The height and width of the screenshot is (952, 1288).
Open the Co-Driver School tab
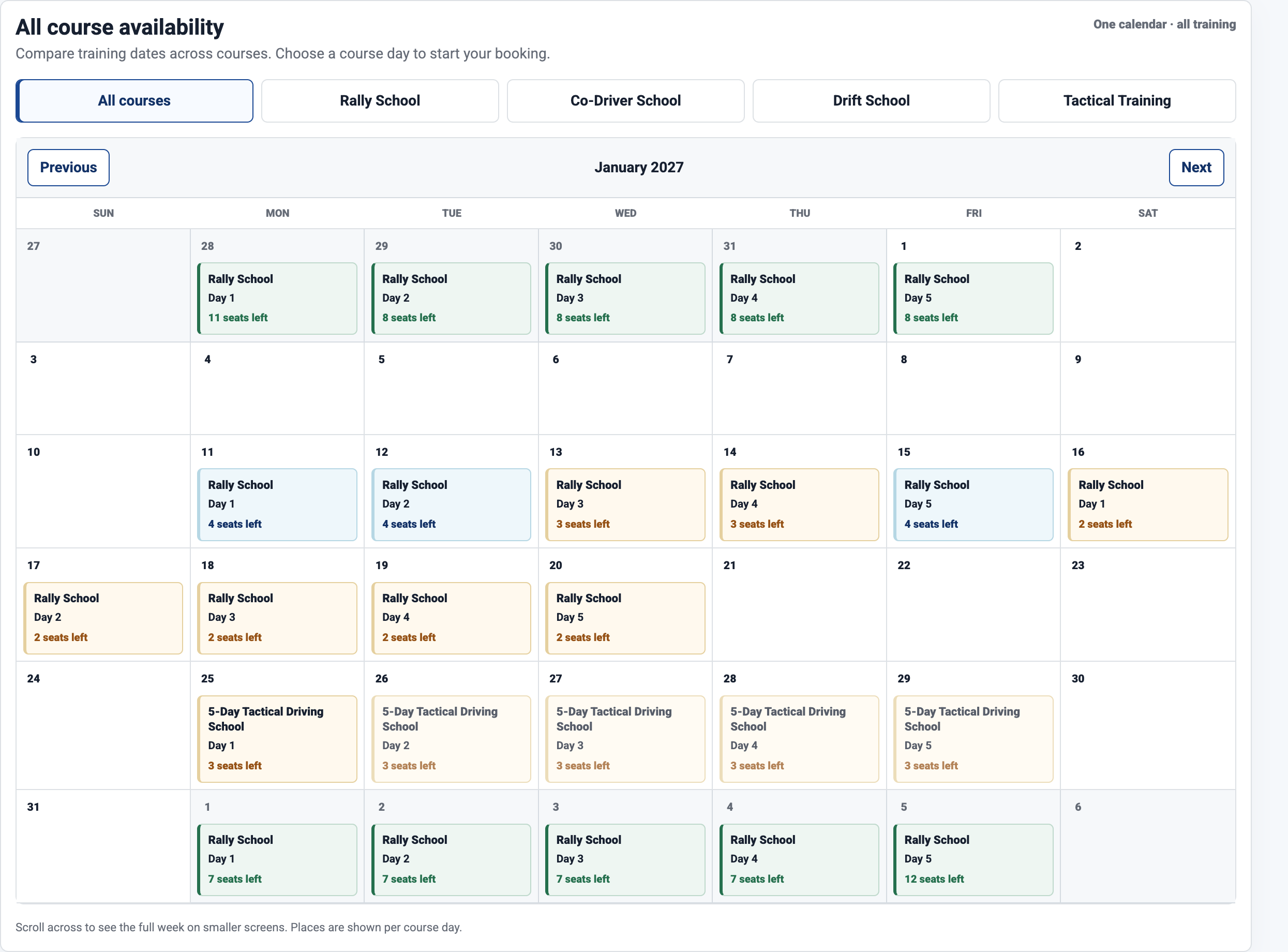coord(625,101)
